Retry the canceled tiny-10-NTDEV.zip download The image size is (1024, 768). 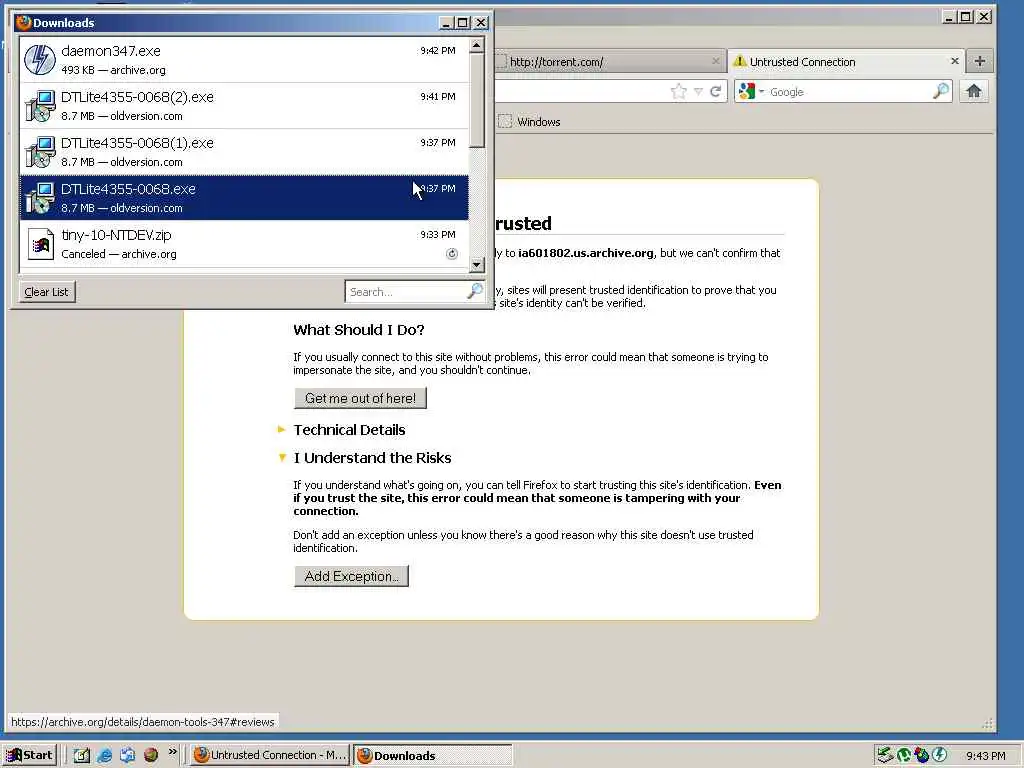pos(451,254)
